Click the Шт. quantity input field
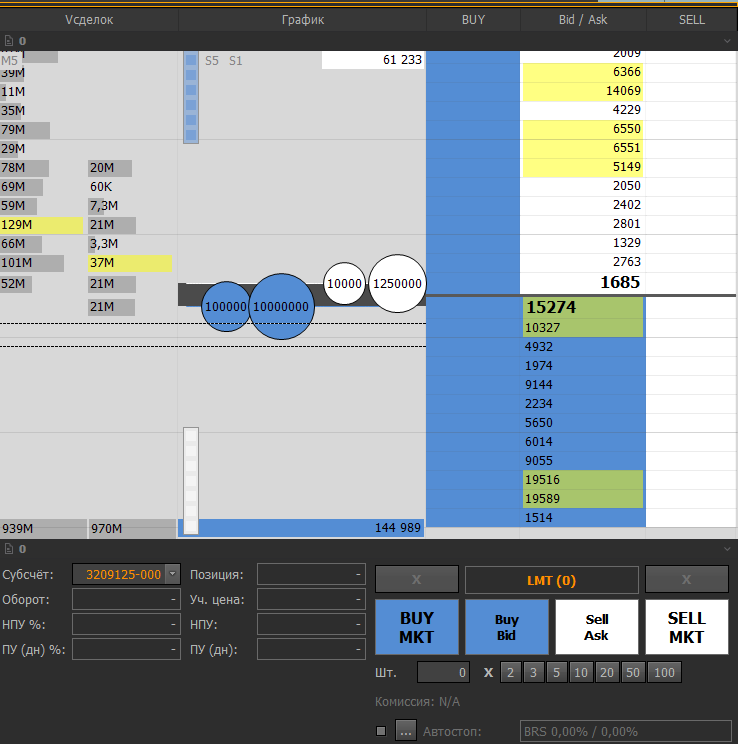This screenshot has width=738, height=744. click(443, 673)
